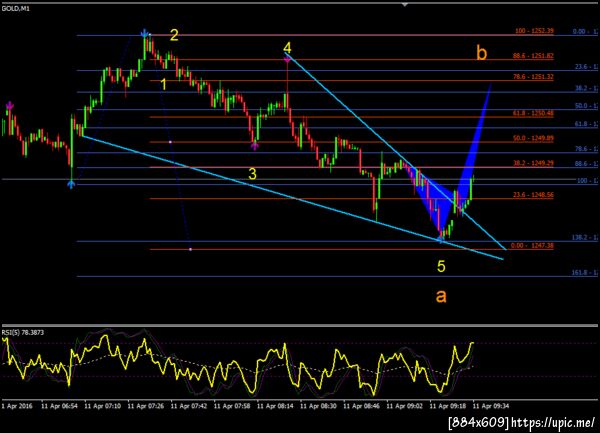Click the yellow wave label 1

point(163,84)
